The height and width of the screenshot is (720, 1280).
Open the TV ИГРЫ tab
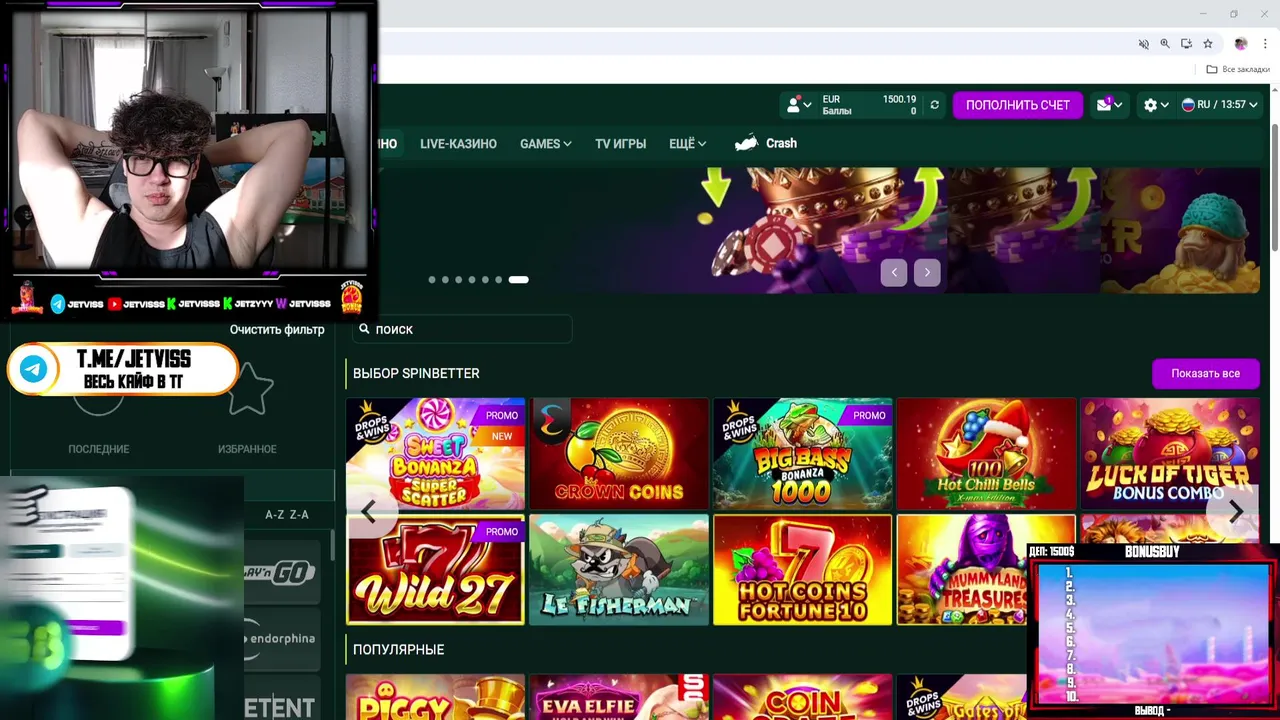click(x=620, y=144)
